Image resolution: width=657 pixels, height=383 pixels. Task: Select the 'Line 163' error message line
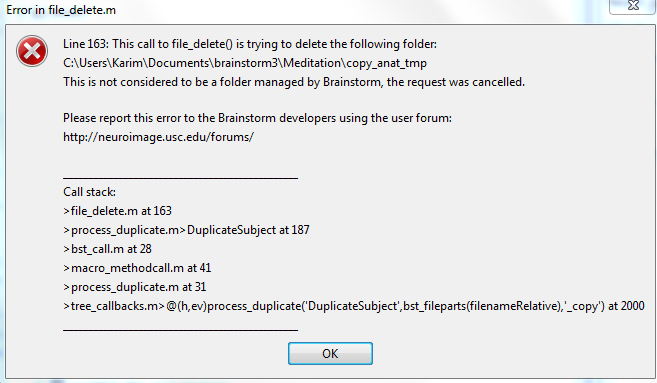click(250, 44)
